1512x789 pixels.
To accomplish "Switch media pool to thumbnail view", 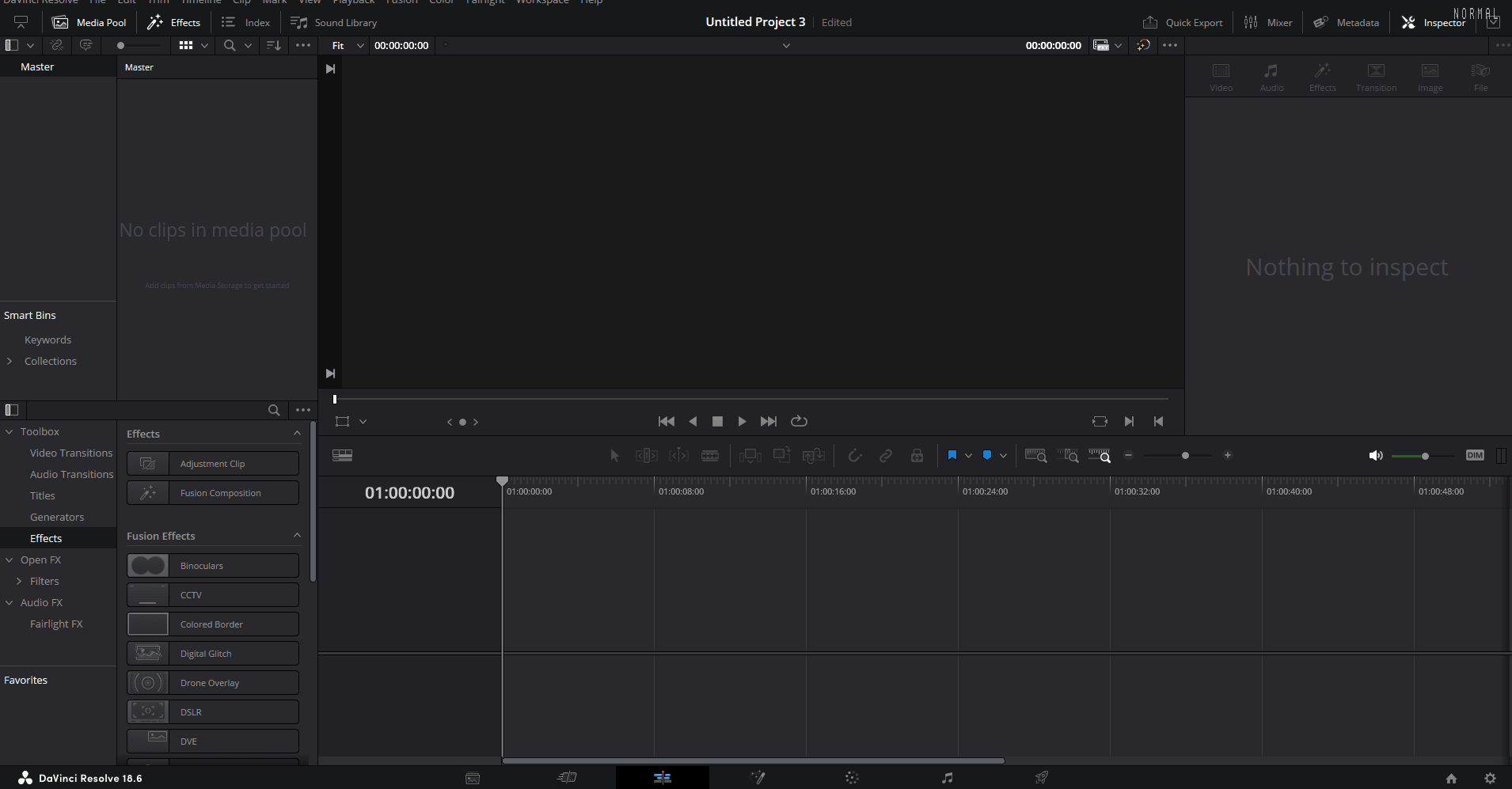I will point(186,45).
